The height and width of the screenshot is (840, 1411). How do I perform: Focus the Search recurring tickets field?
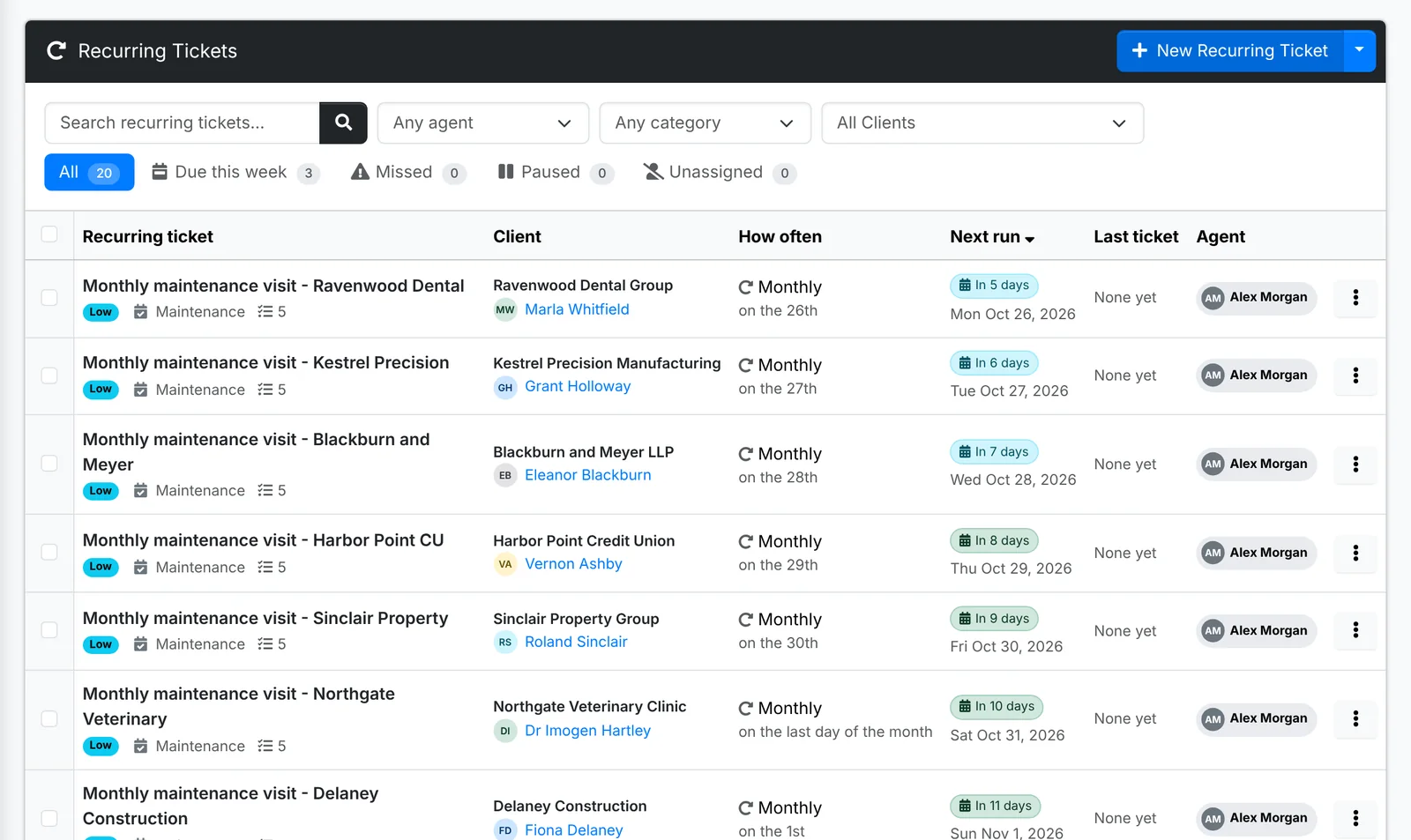point(182,123)
